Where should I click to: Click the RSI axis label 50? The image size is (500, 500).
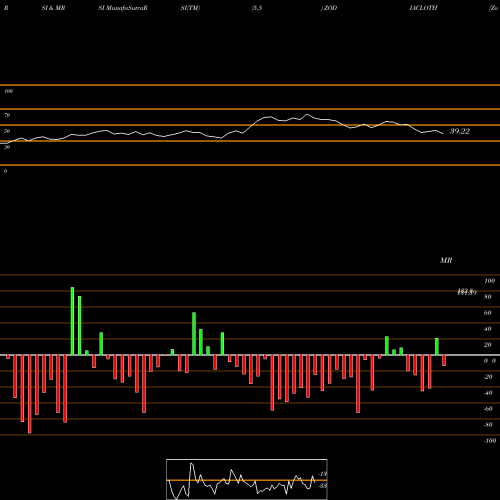click(7, 131)
